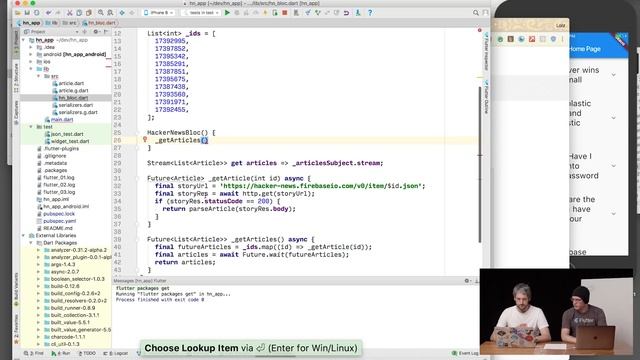Expand first article chevron in phone simulator
This screenshot has height=360, width=640.
pyautogui.click(x=613, y=75)
